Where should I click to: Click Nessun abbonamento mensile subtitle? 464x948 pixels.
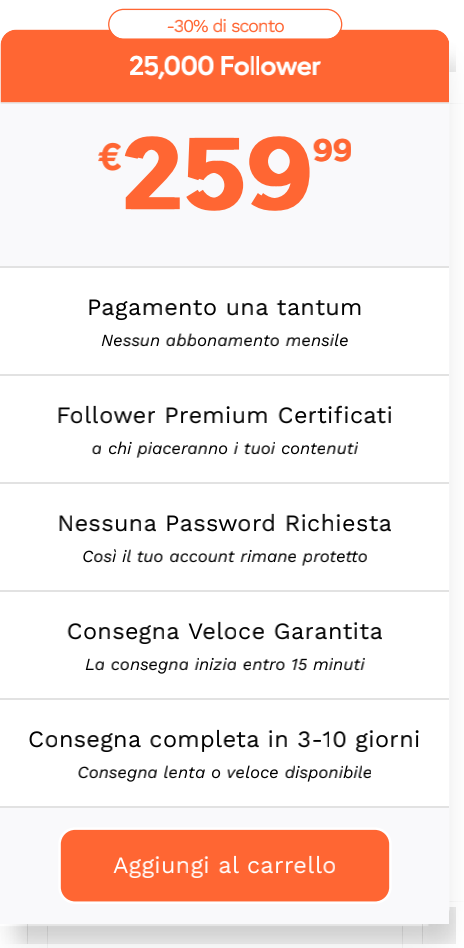224,340
